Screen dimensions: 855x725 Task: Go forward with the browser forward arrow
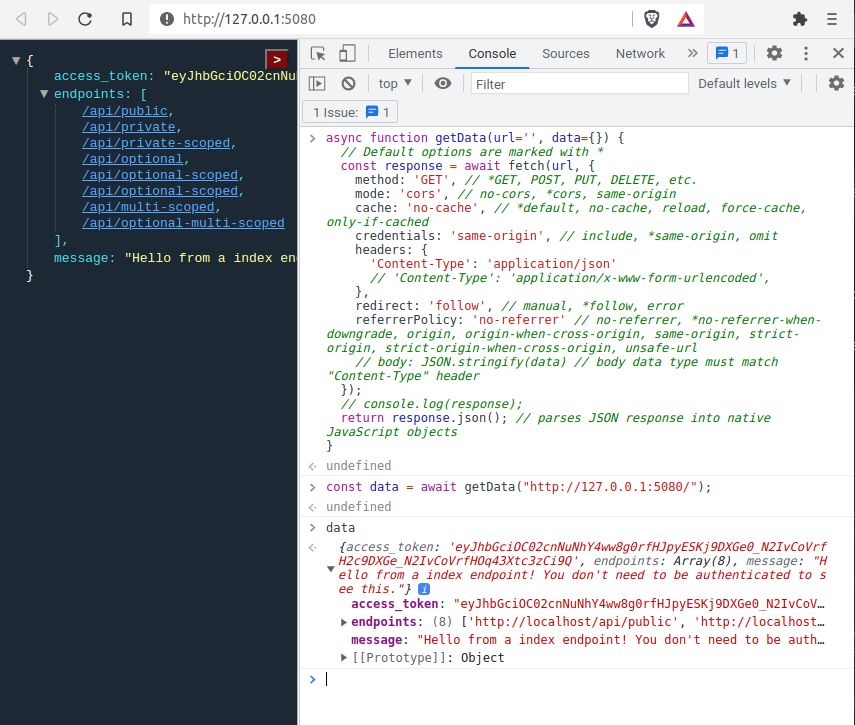click(x=53, y=20)
